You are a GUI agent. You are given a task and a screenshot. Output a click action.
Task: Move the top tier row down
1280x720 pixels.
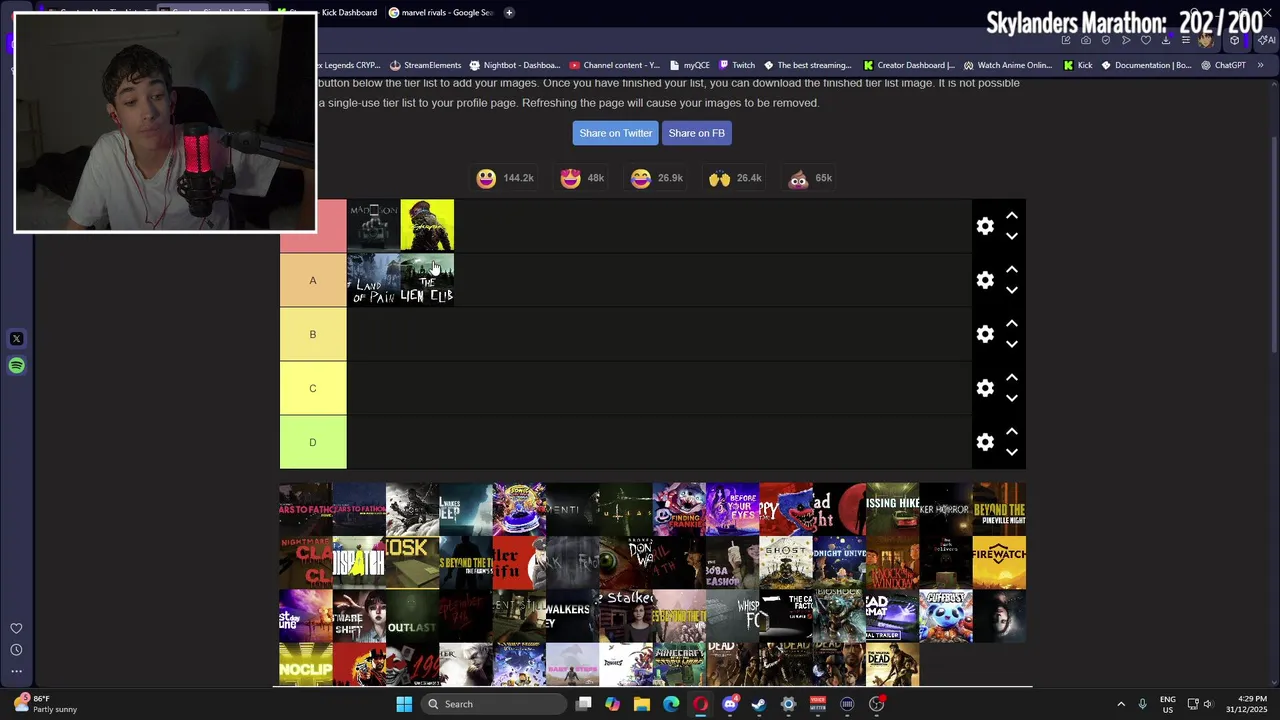[x=1012, y=237]
